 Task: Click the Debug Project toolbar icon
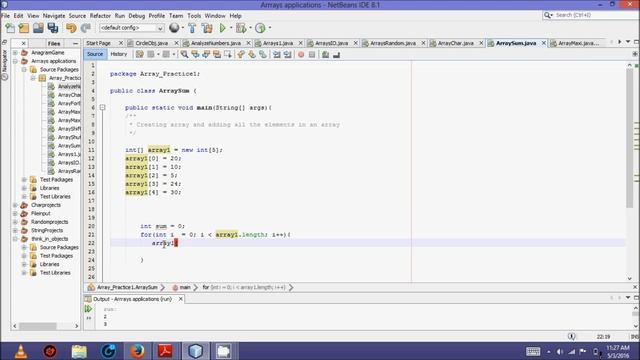[x=241, y=28]
